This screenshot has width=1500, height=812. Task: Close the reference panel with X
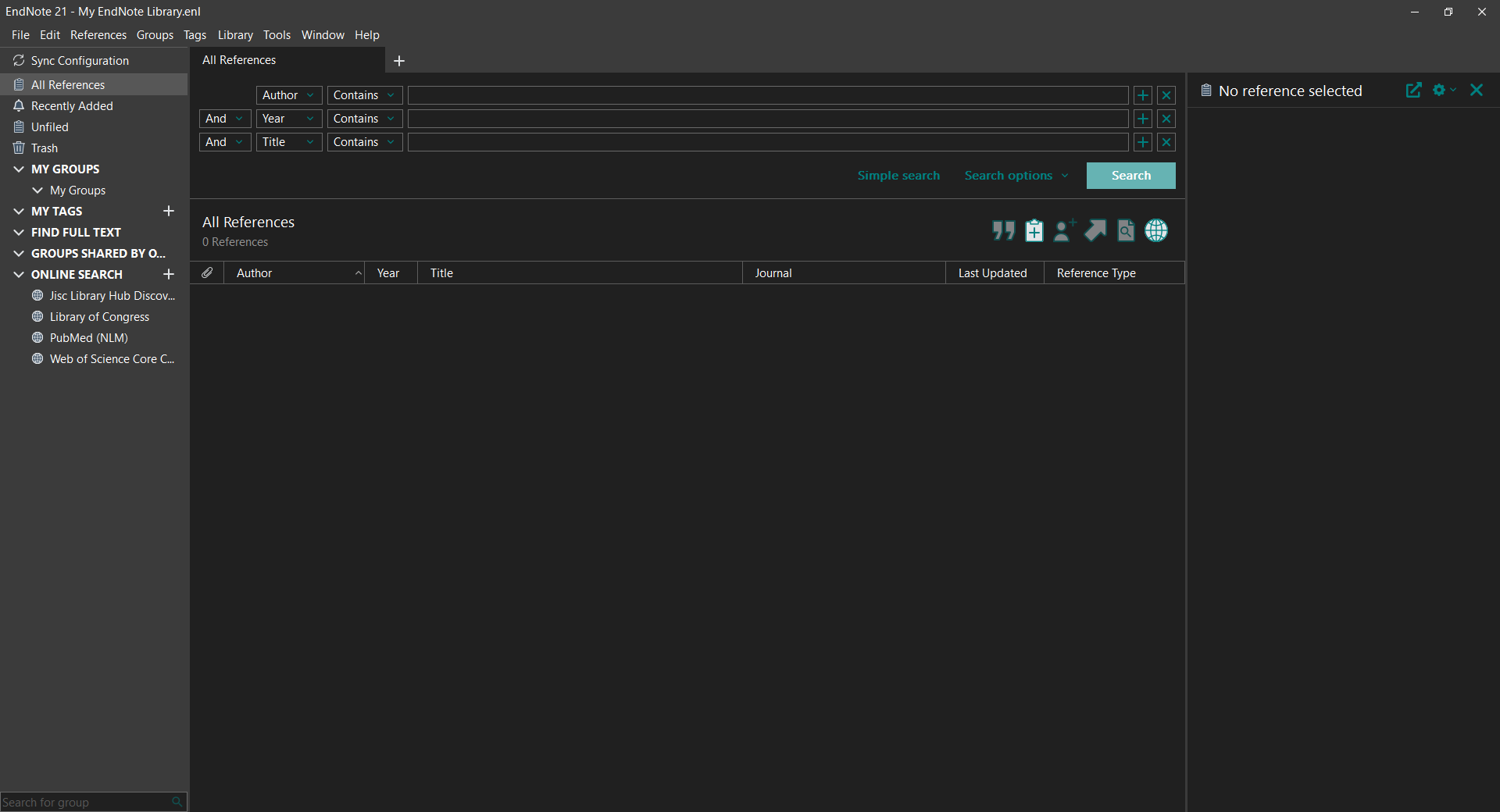[x=1477, y=91]
